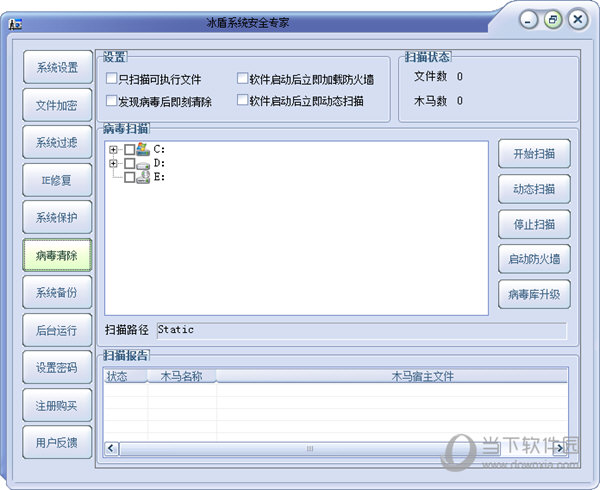
Task: Tick 软件启动后立即动态扫描 box
Action: pos(243,100)
